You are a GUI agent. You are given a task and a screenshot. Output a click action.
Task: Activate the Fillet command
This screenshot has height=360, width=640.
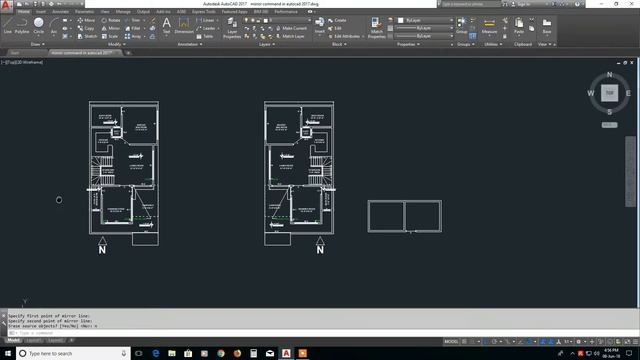click(x=133, y=28)
